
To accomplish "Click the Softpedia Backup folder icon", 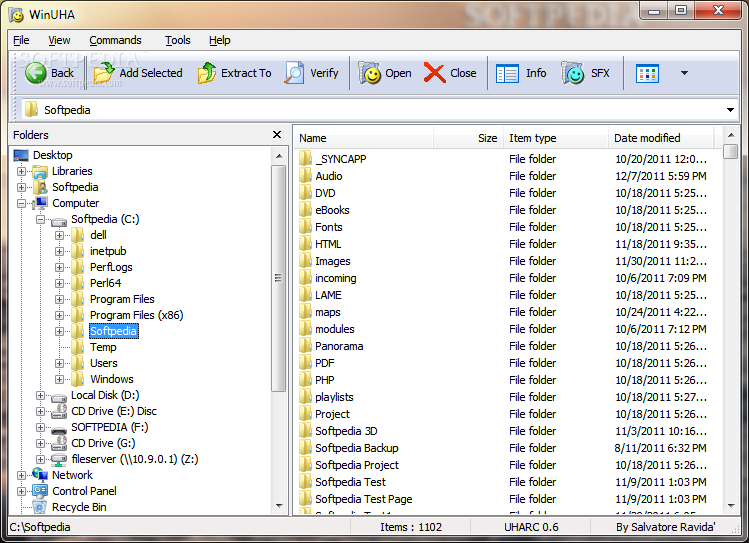I will point(306,448).
